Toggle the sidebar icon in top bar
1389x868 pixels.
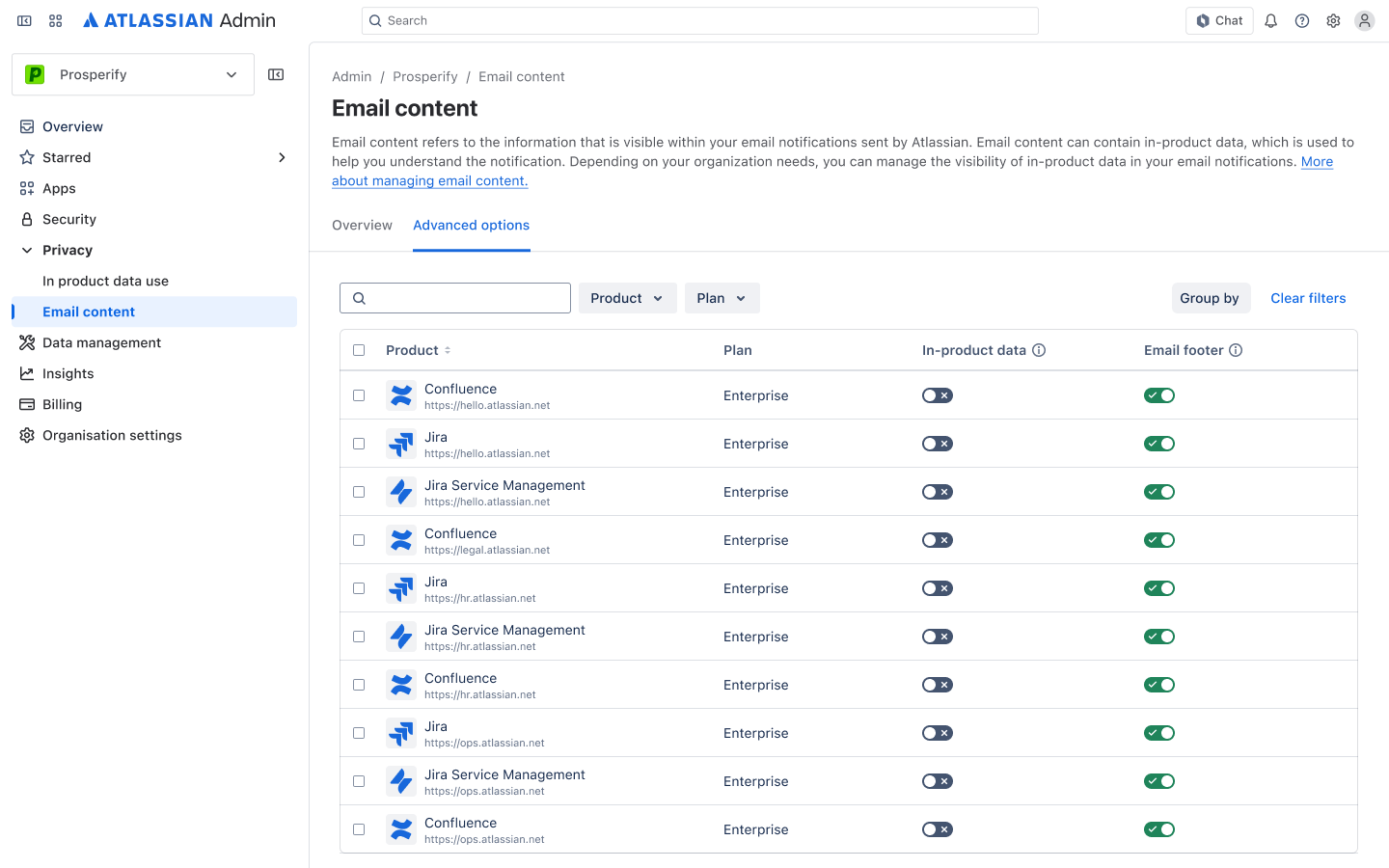coord(25,20)
